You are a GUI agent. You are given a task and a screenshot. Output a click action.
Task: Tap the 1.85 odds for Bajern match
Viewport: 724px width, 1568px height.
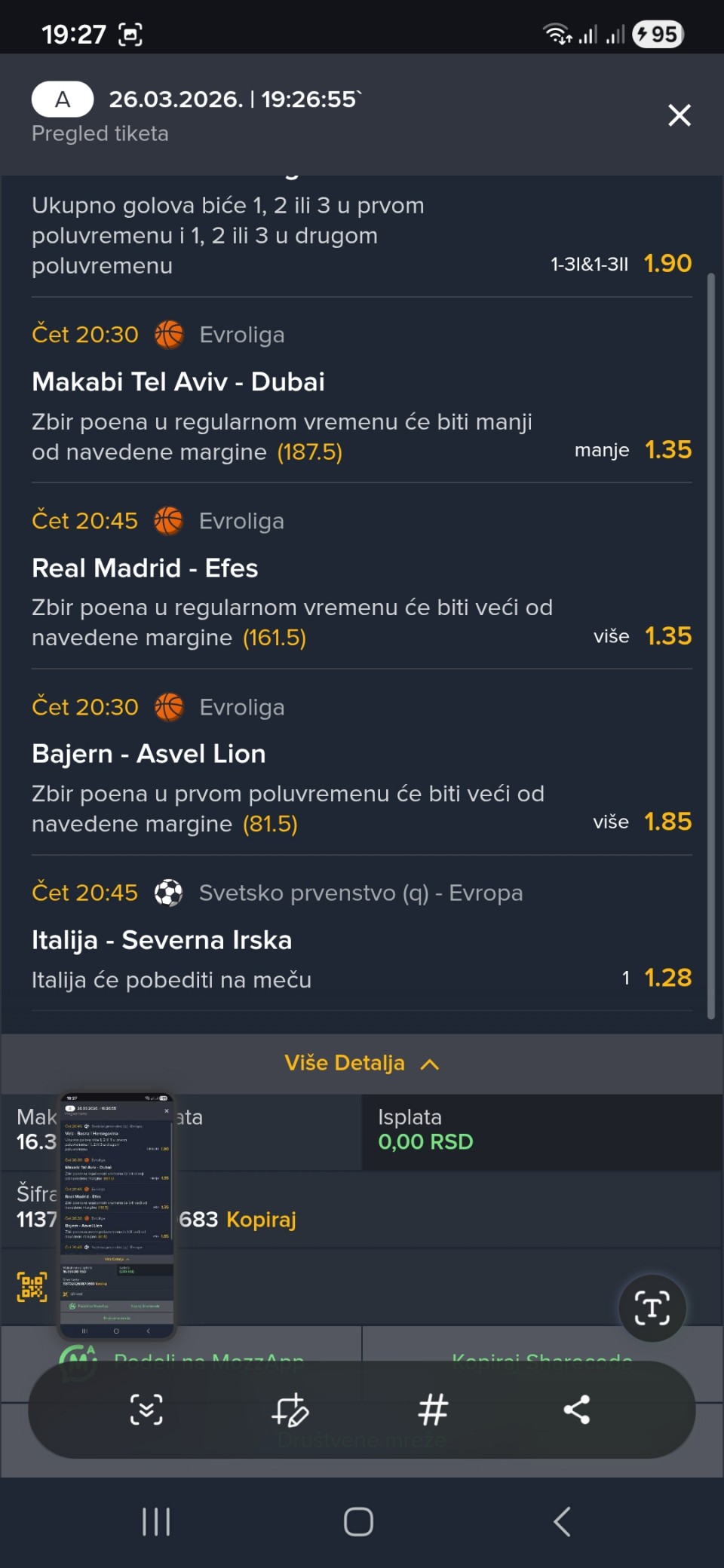click(x=667, y=821)
